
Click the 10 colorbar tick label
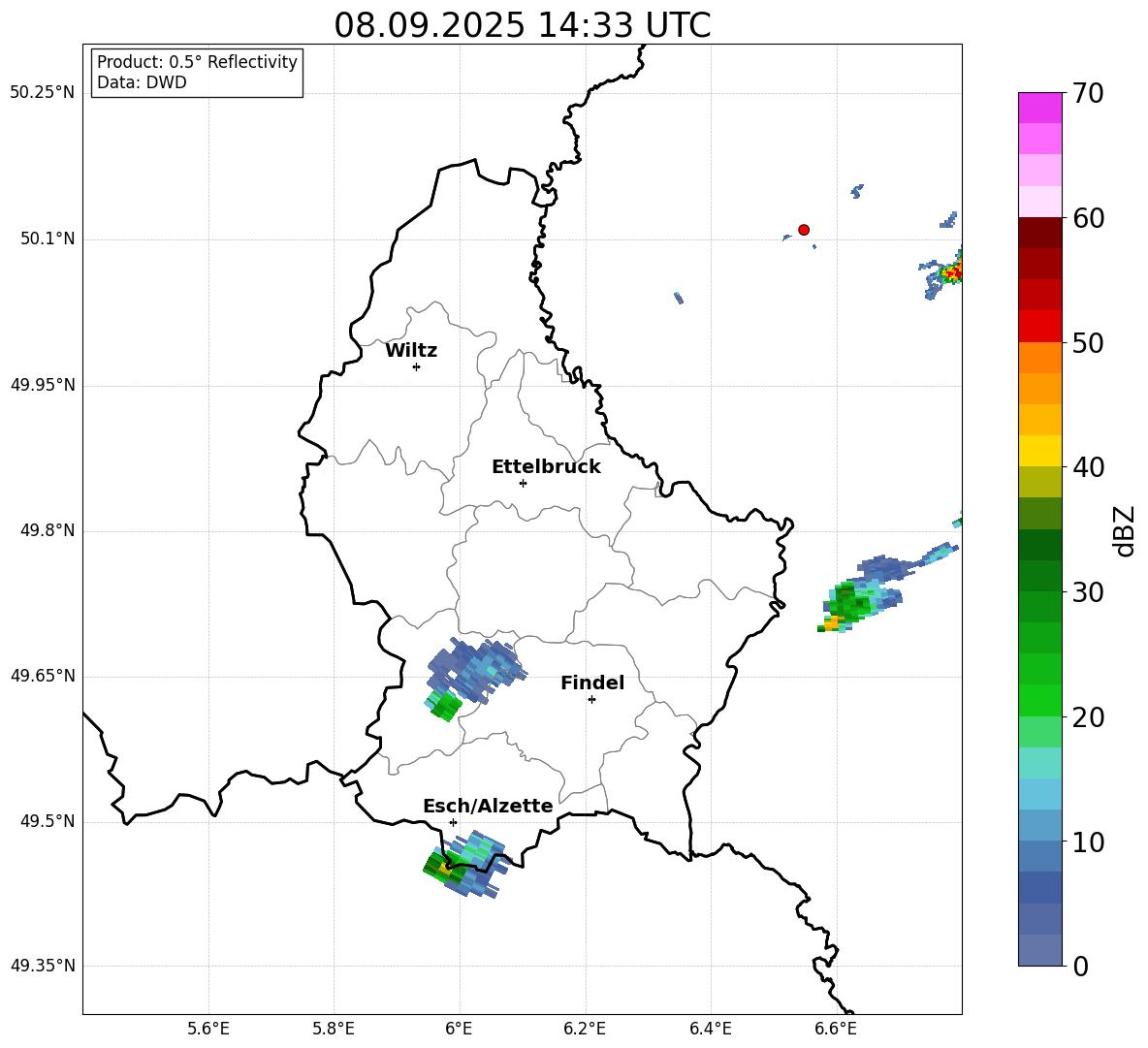1088,842
